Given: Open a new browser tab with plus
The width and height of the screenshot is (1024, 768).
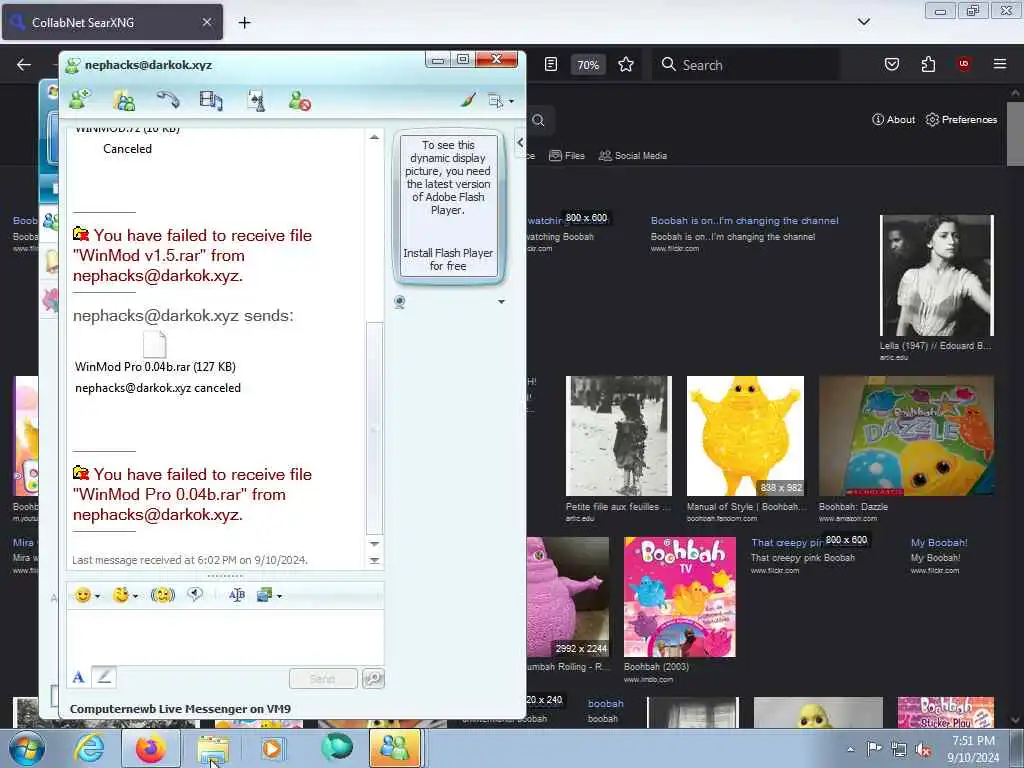Looking at the screenshot, I should coord(244,23).
